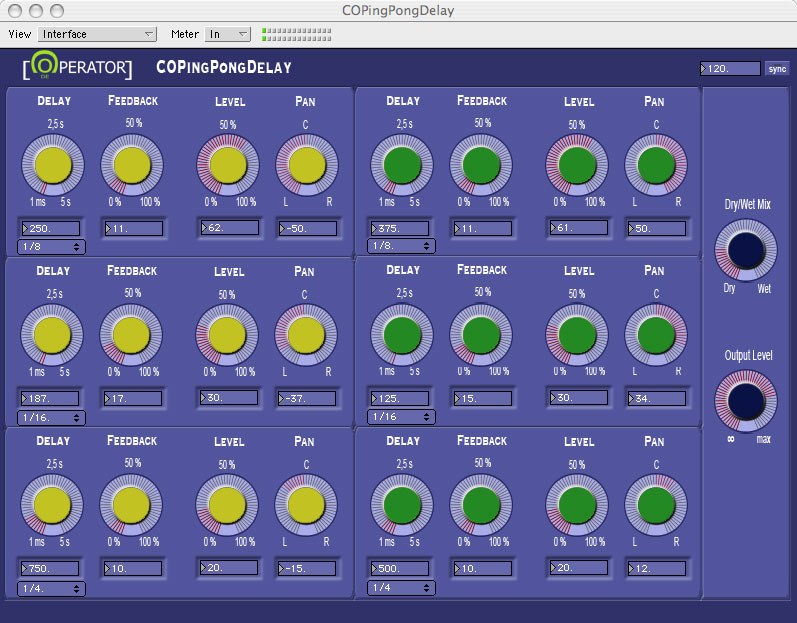Image resolution: width=797 pixels, height=623 pixels.
Task: Click the yellow Delay knob set to 250
Action: pos(53,165)
